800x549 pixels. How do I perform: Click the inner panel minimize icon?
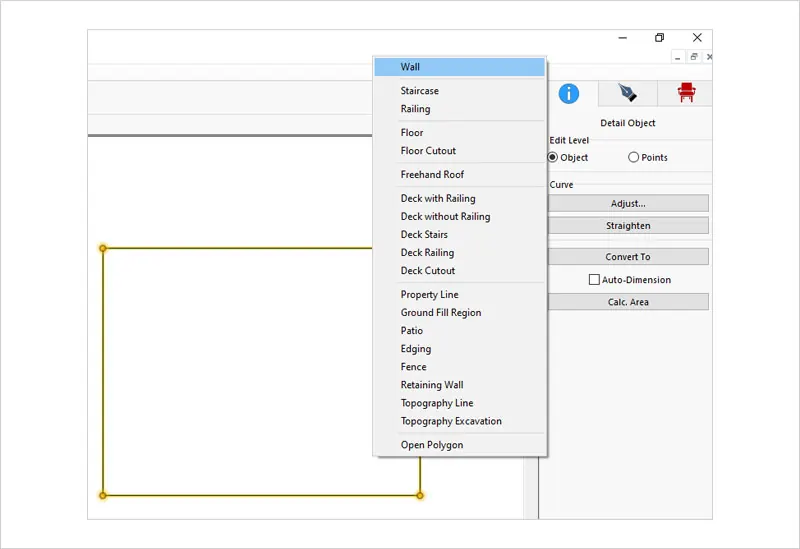[x=678, y=58]
